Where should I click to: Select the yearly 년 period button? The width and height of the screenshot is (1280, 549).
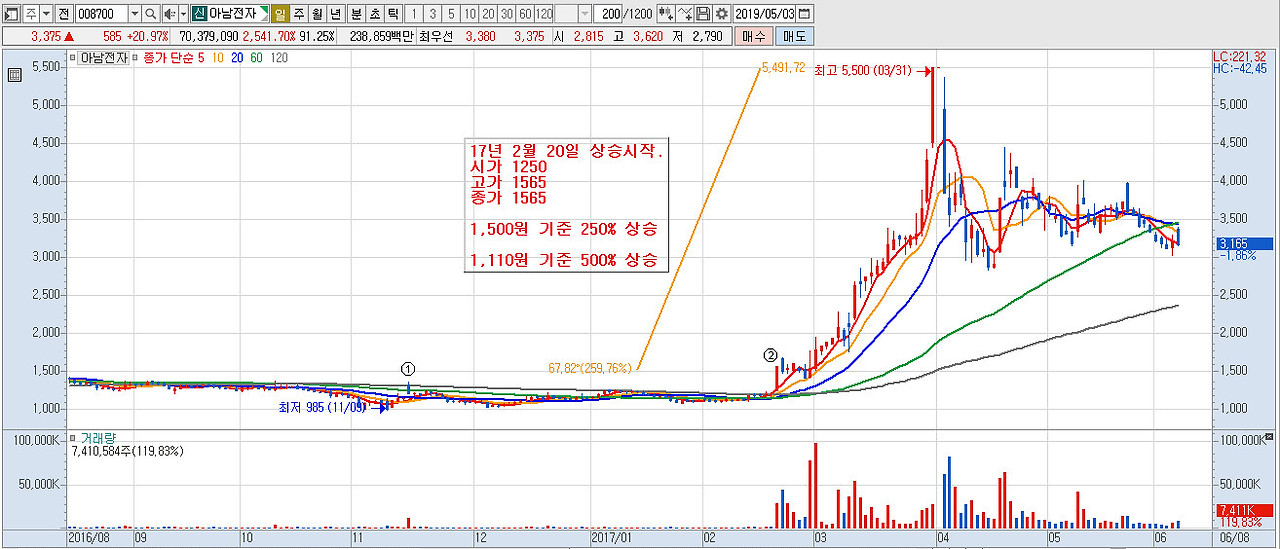(335, 14)
